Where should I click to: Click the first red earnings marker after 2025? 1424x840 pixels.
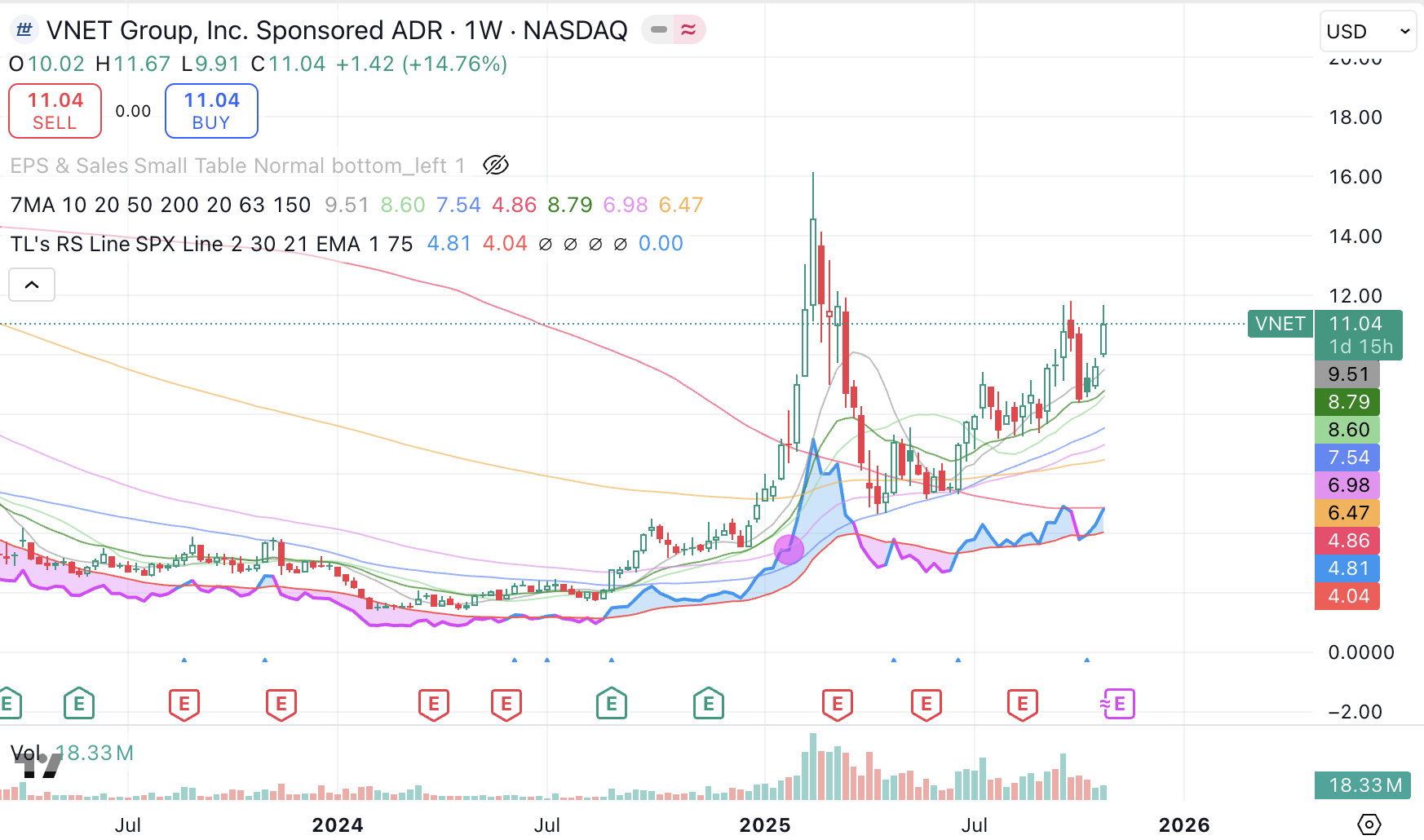838,703
